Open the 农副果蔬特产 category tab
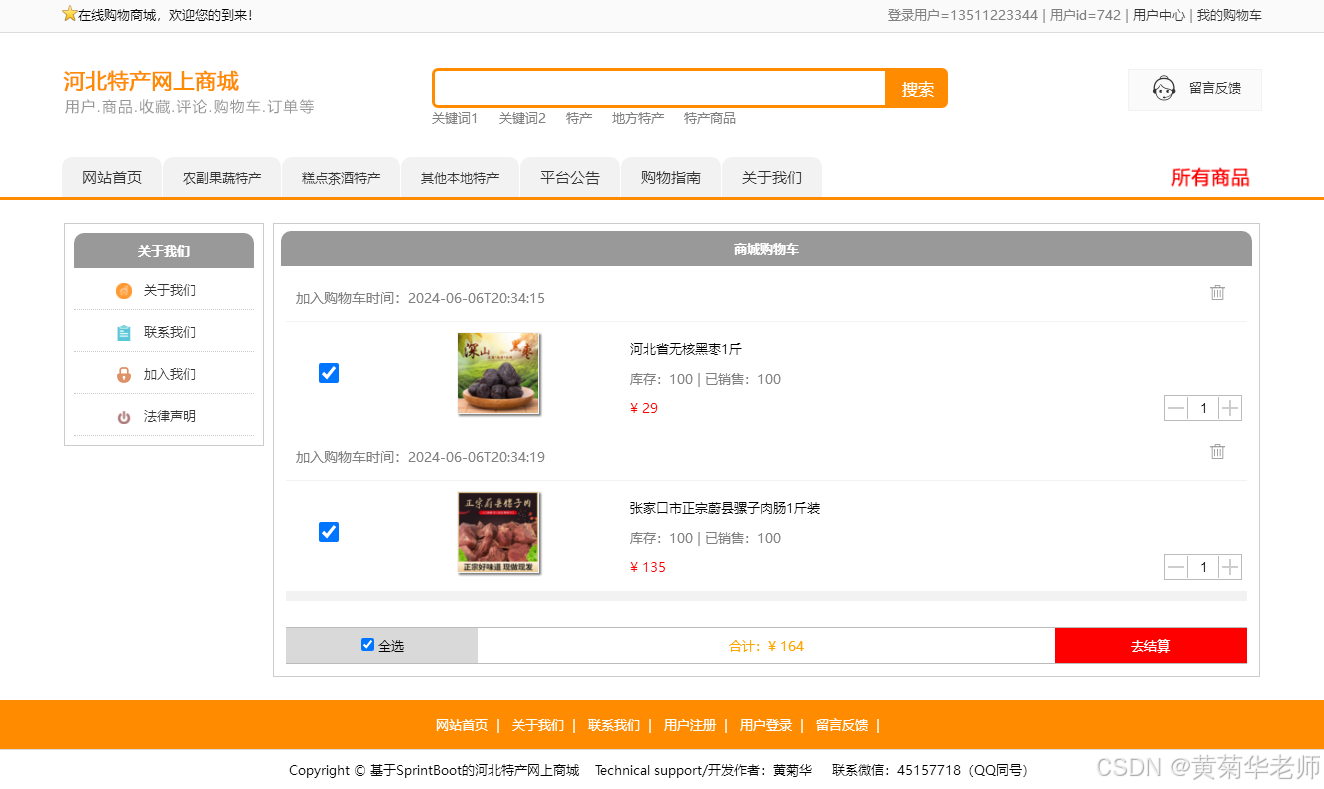1324x789 pixels. tap(222, 178)
